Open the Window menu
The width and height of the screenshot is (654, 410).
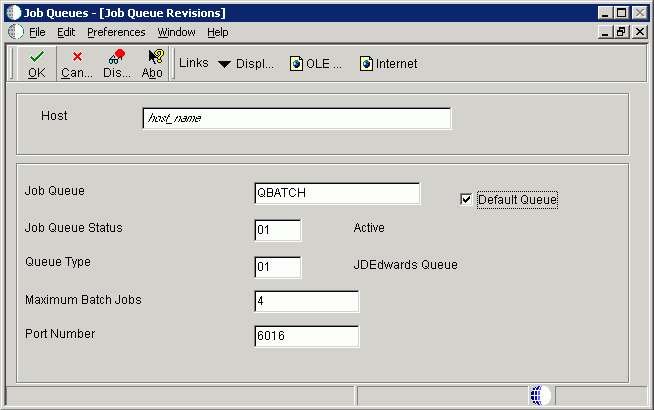coord(176,32)
